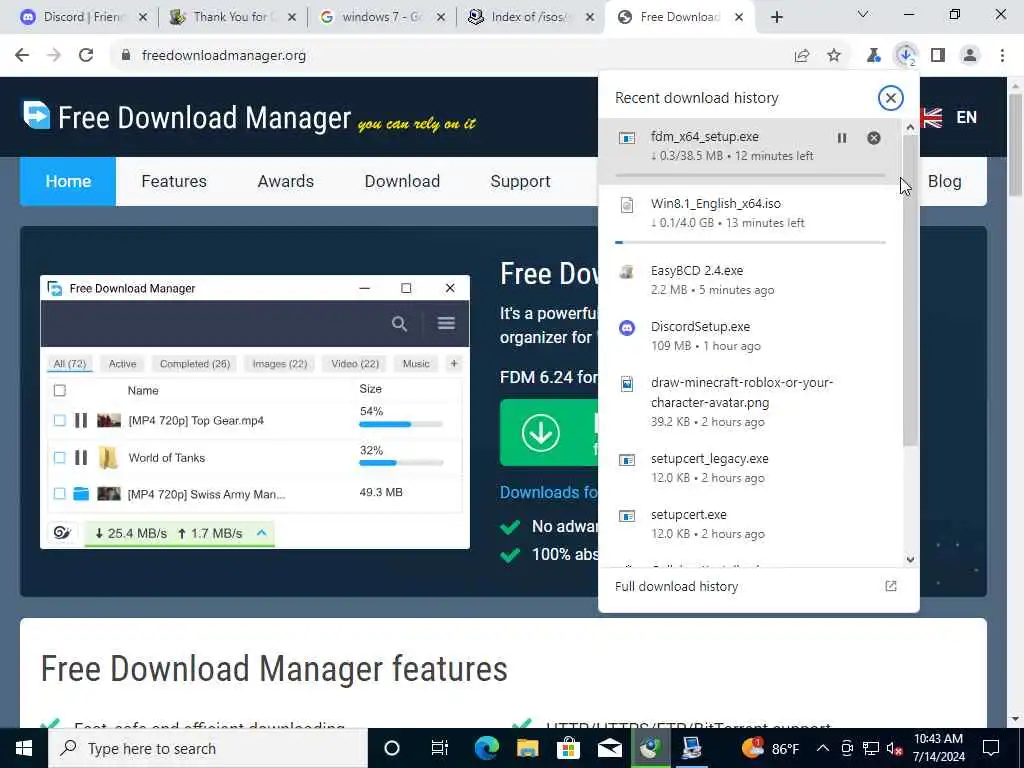This screenshot has height=768, width=1024.
Task: Open the Chrome three-dot menu
Action: (x=1002, y=56)
